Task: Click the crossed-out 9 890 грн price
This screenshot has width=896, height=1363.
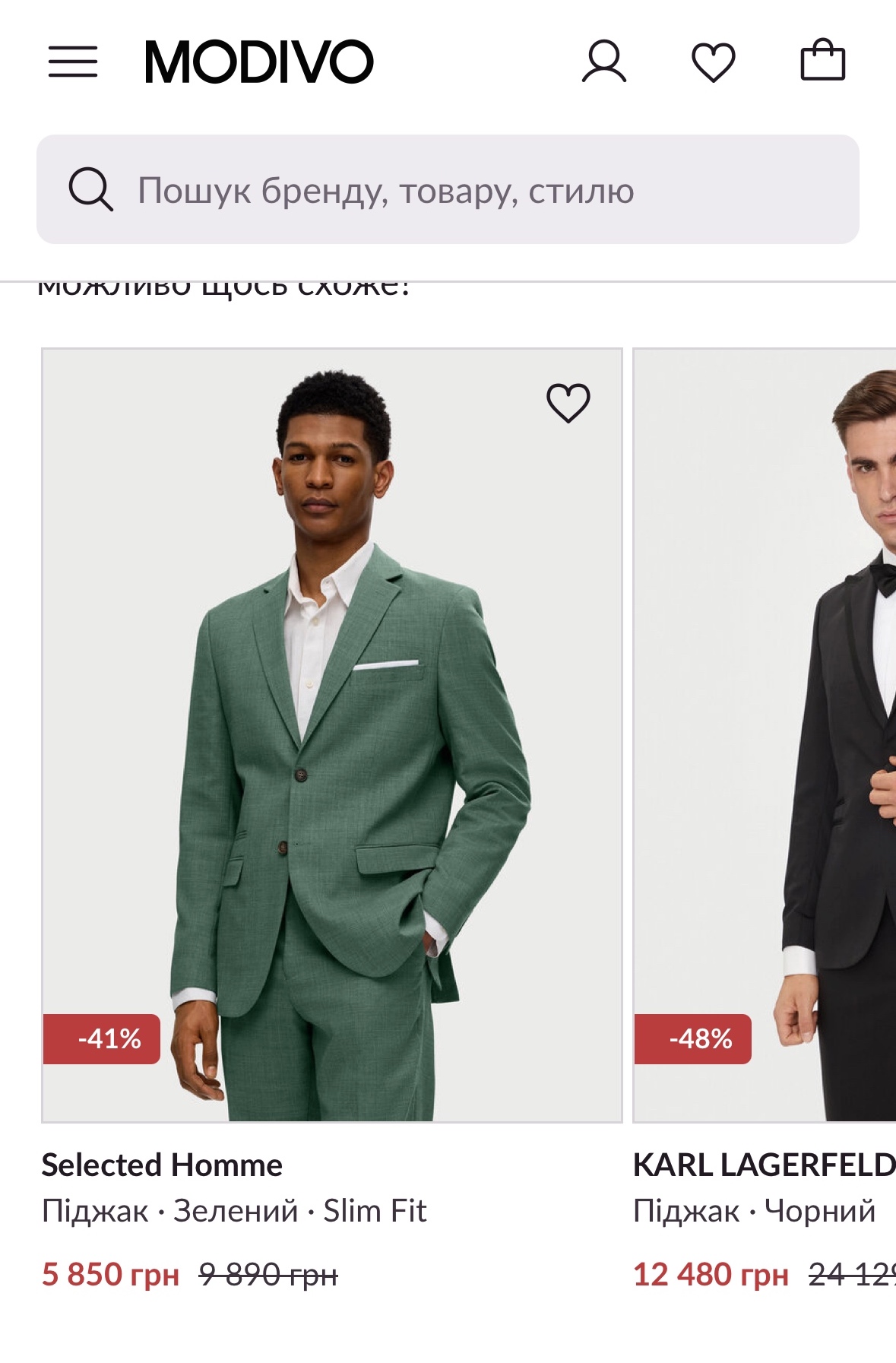Action: 268,1274
